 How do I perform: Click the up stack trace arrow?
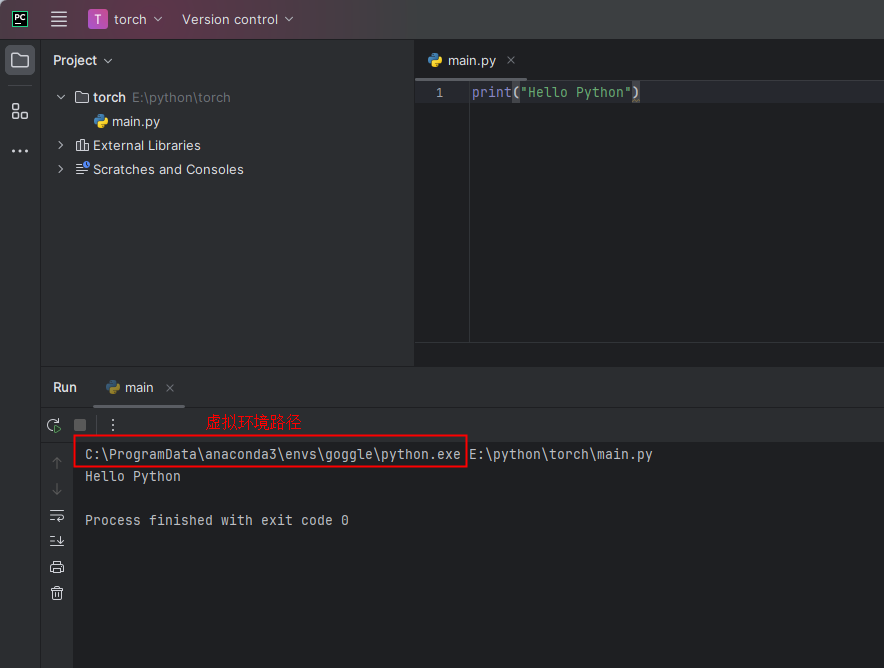(57, 463)
